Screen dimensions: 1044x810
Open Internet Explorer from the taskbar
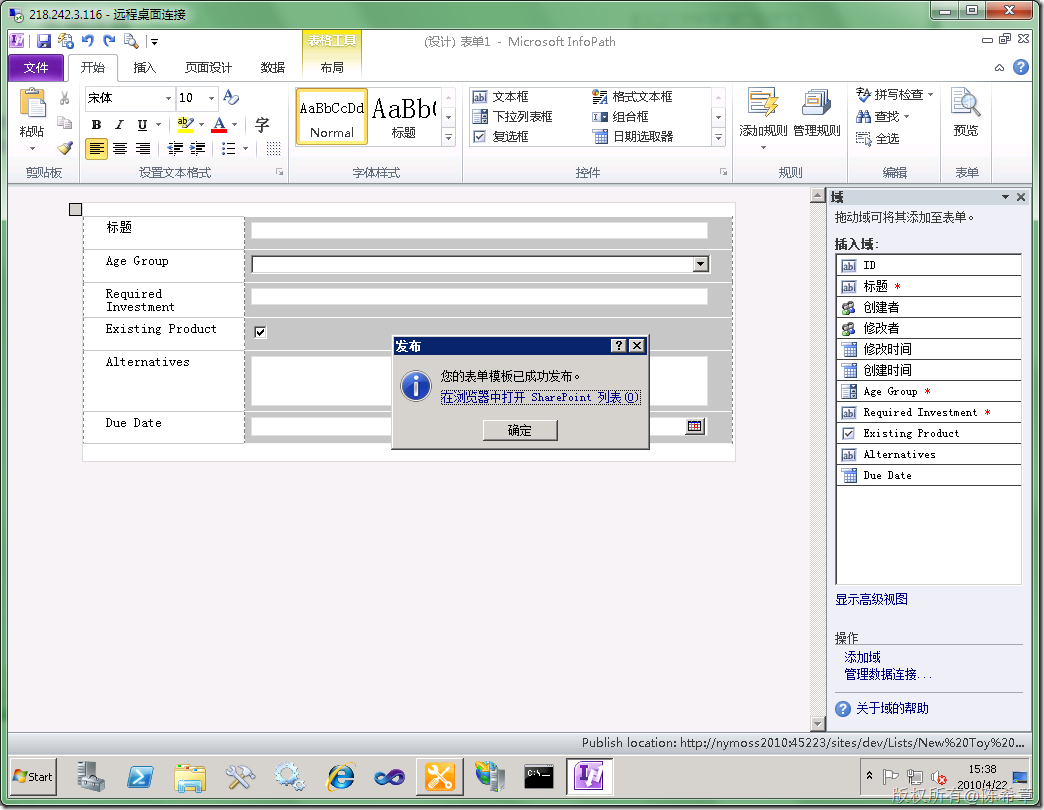coord(340,776)
